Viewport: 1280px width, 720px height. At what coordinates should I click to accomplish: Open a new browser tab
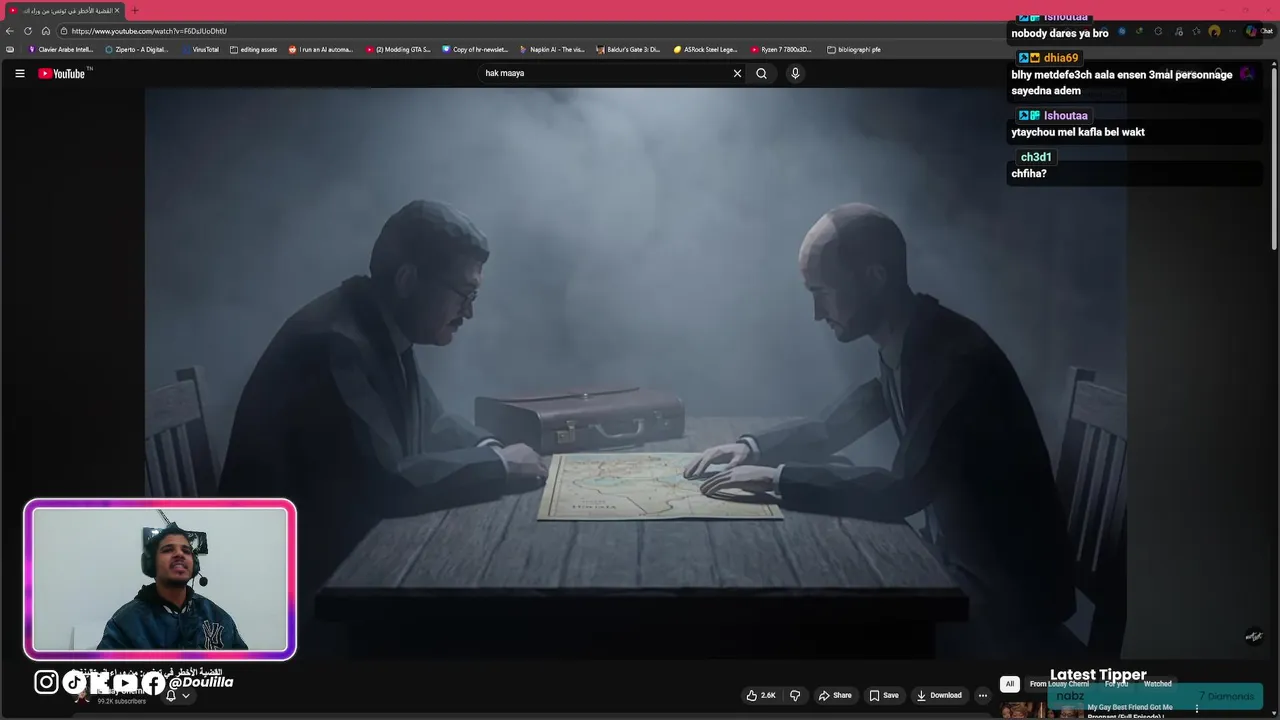point(135,10)
